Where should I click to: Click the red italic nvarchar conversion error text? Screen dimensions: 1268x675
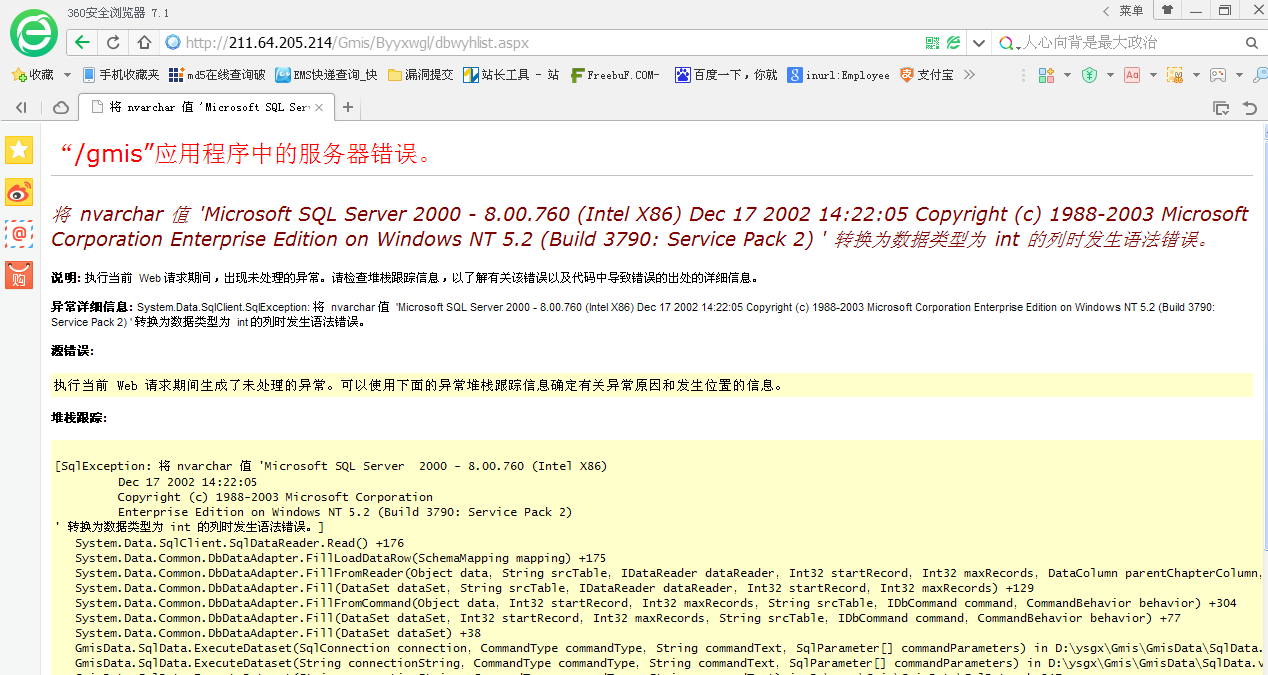(x=650, y=226)
